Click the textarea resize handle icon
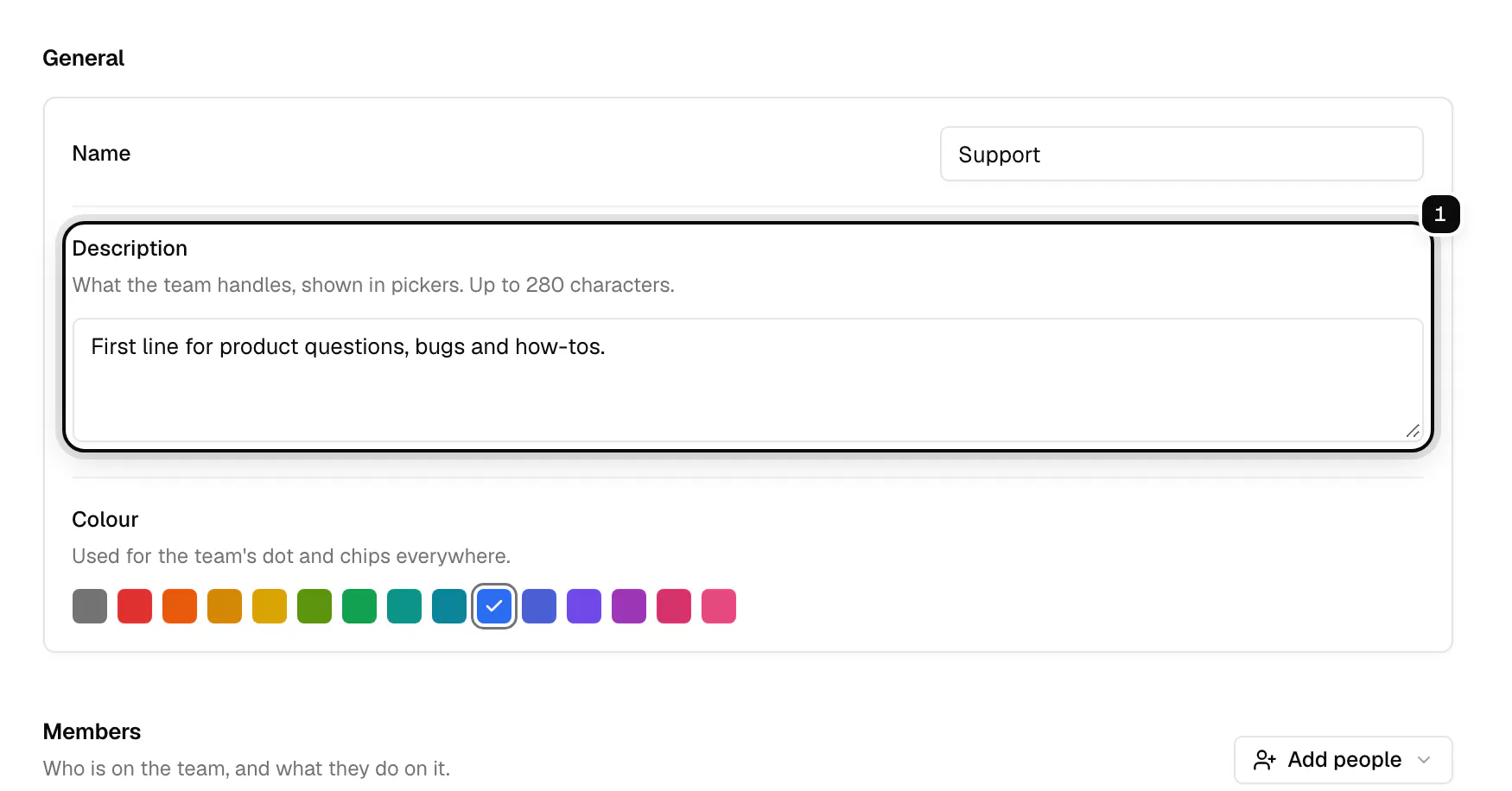 coord(1413,431)
